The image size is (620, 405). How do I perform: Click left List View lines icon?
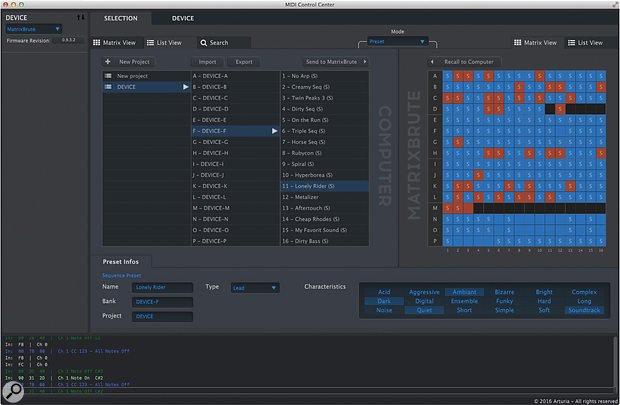[150, 42]
